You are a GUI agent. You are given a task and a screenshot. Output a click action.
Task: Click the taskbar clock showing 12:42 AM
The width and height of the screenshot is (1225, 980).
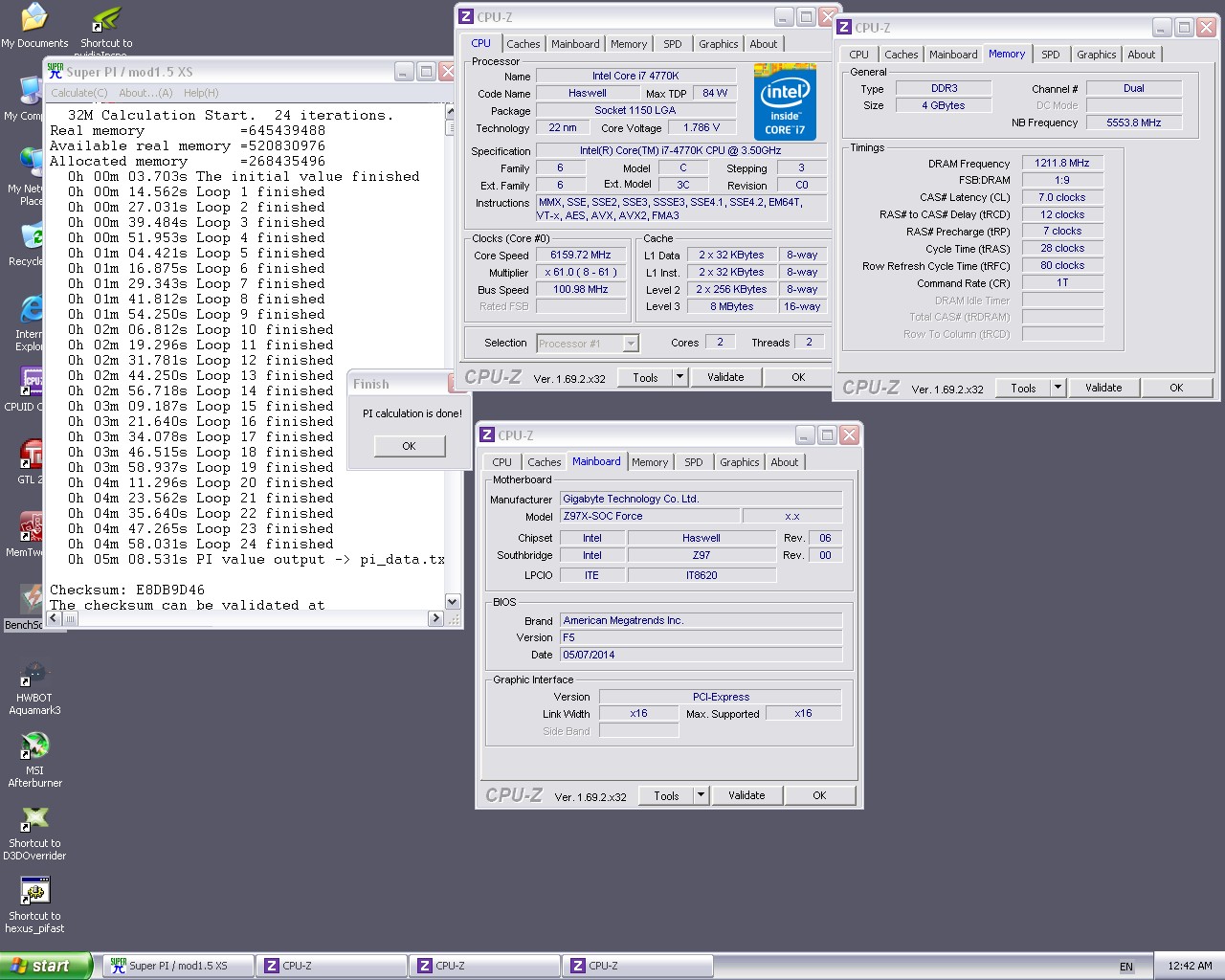(1190, 967)
